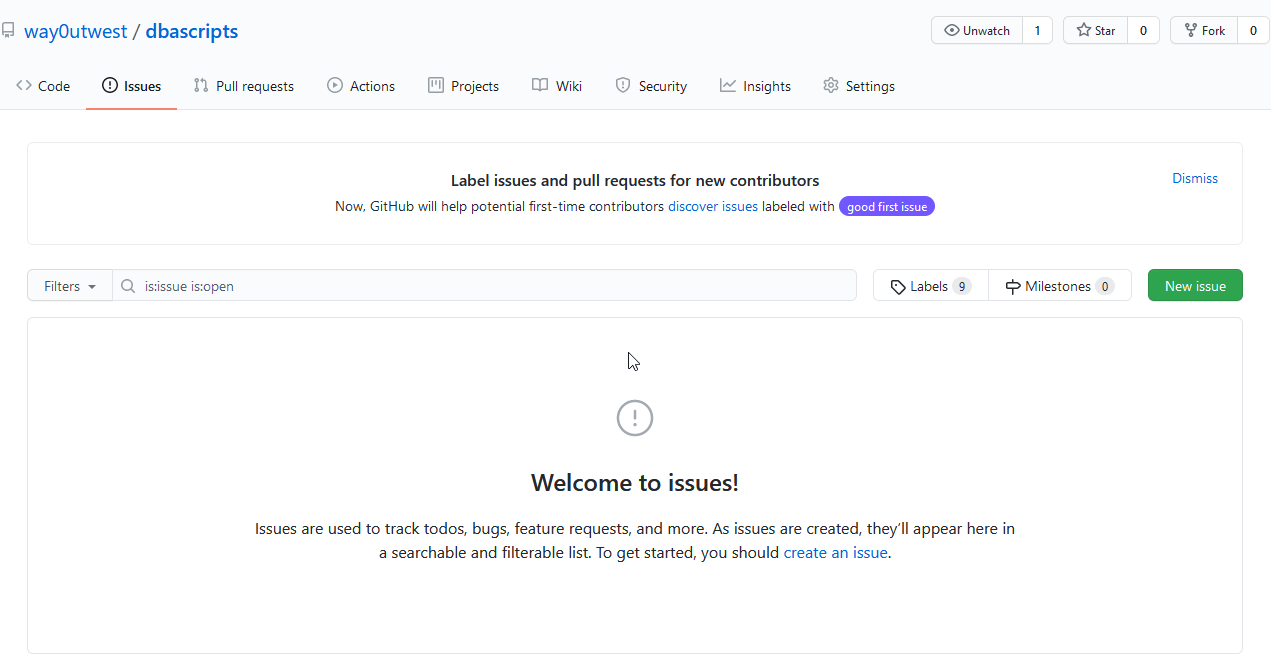
Task: Click the search magnifier icon
Action: tap(128, 286)
